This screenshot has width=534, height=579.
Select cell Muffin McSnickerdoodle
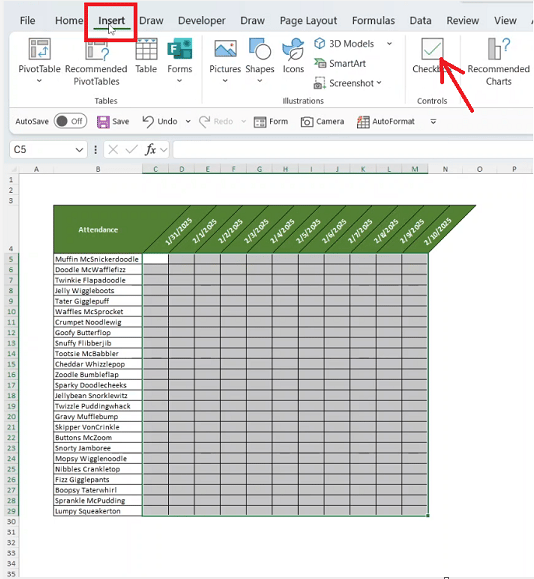[x=98, y=259]
